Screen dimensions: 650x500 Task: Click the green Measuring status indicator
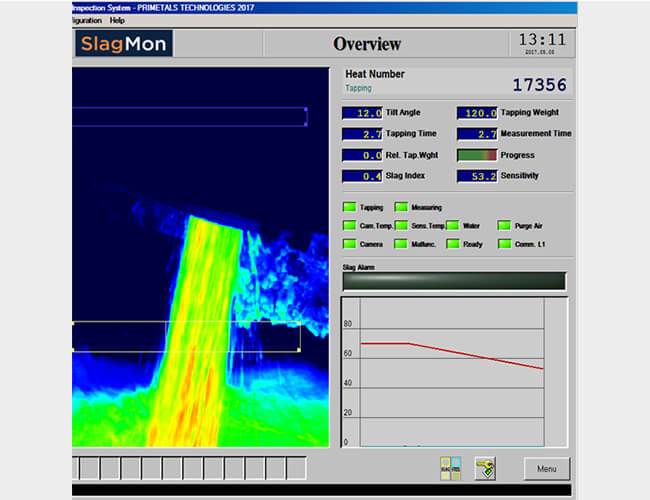[401, 207]
